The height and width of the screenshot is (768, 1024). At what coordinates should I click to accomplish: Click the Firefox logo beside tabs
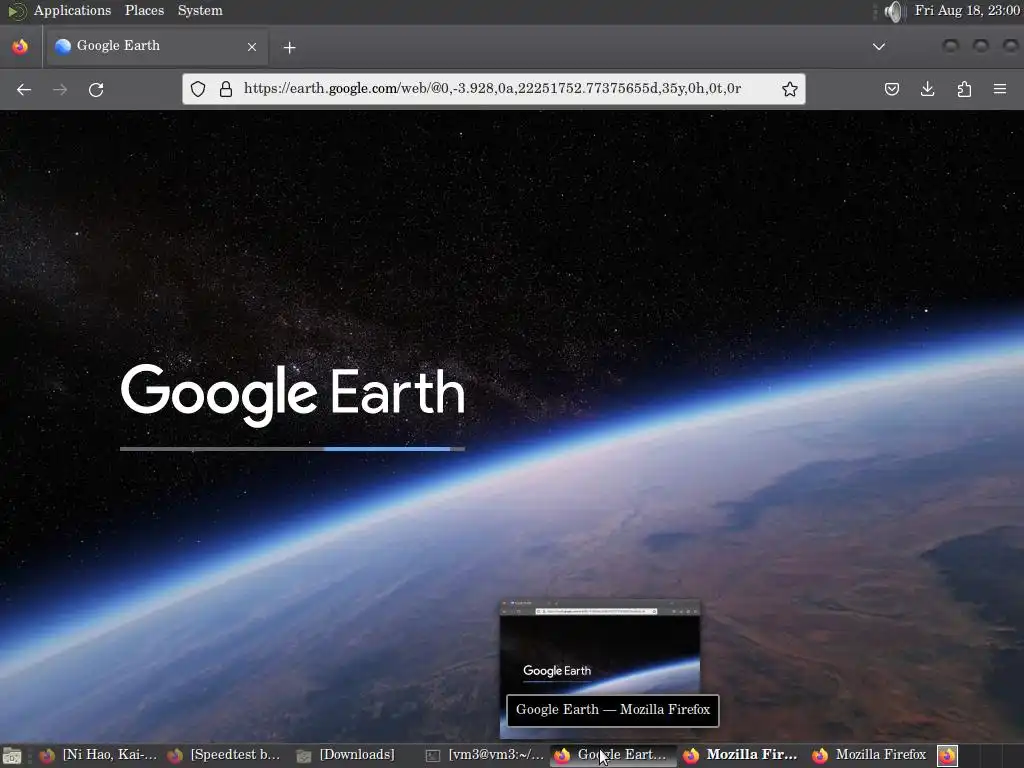click(20, 46)
